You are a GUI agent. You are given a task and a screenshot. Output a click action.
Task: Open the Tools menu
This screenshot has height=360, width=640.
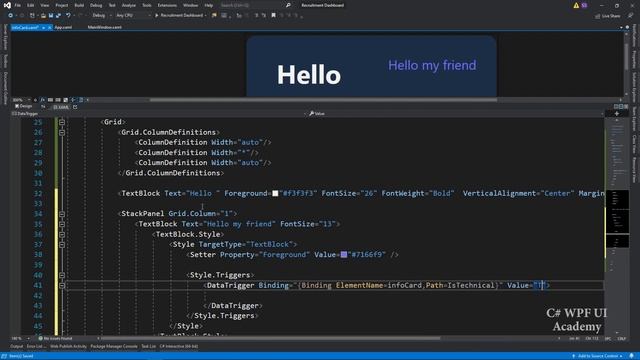pyautogui.click(x=147, y=5)
